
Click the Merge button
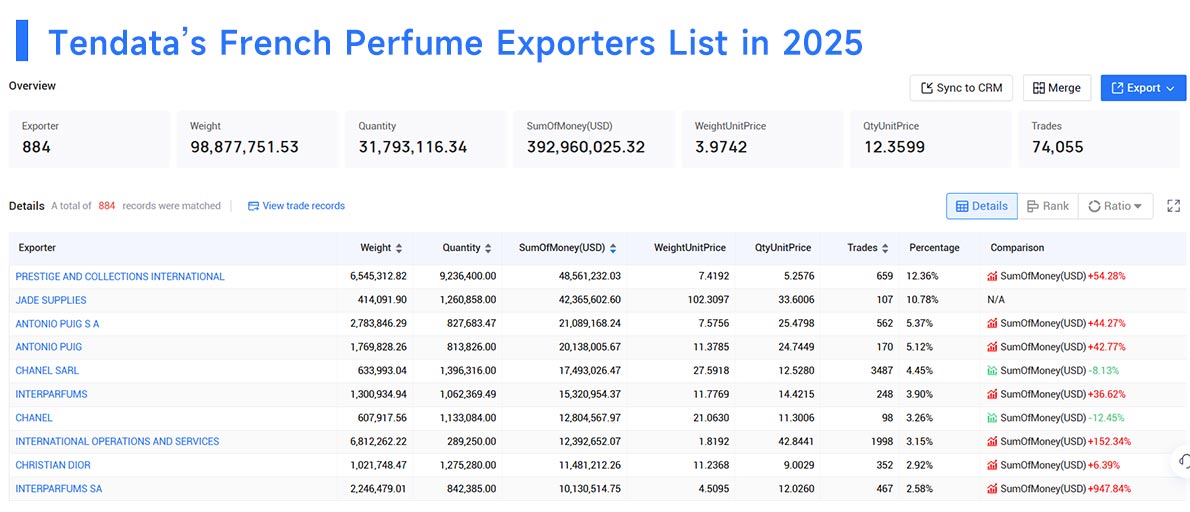click(1056, 88)
